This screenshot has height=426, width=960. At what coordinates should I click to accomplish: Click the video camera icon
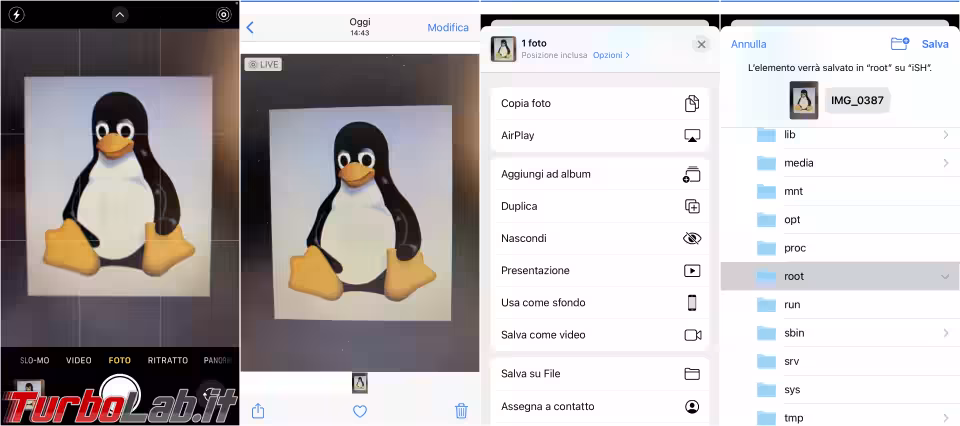click(692, 335)
